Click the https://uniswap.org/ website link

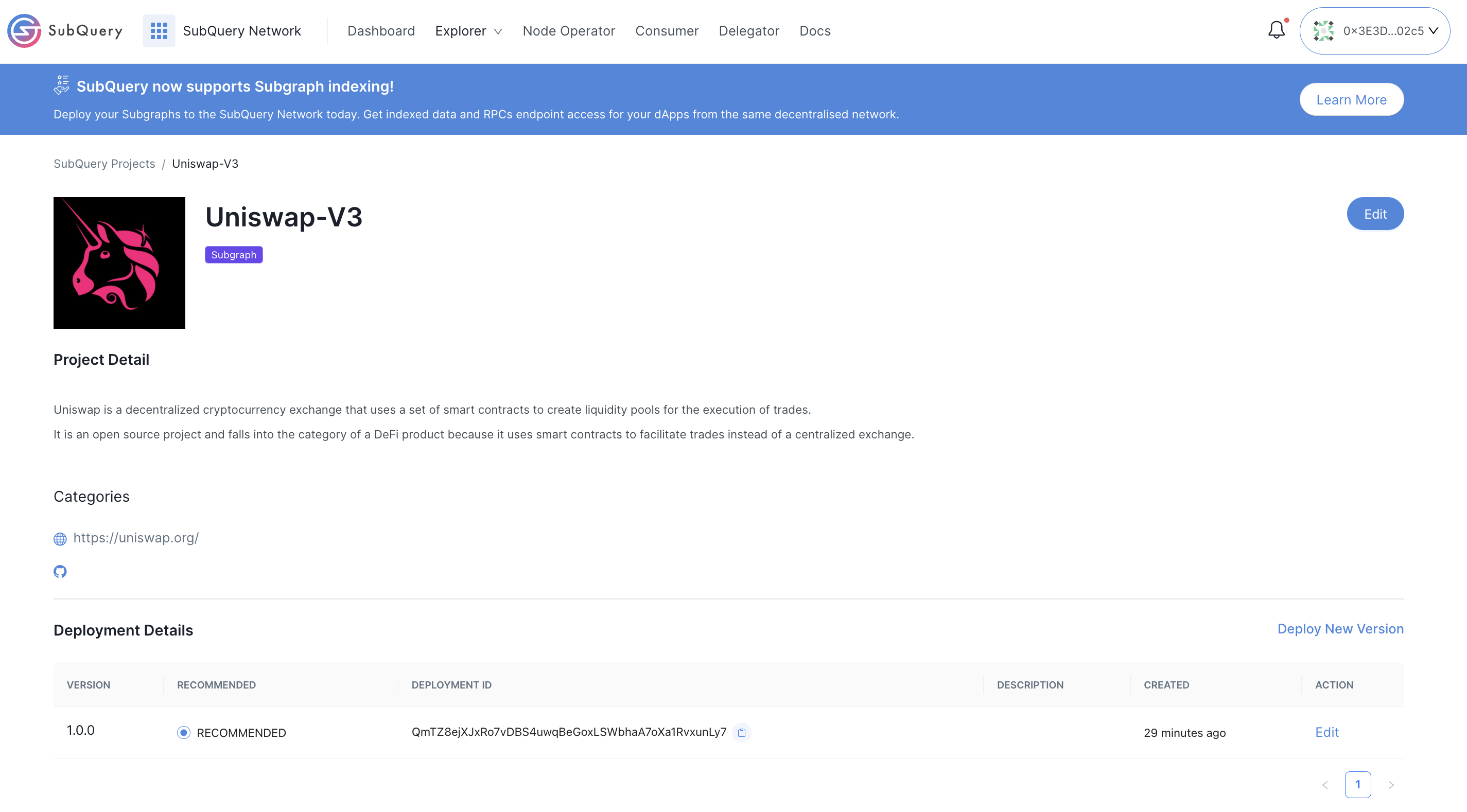[136, 538]
